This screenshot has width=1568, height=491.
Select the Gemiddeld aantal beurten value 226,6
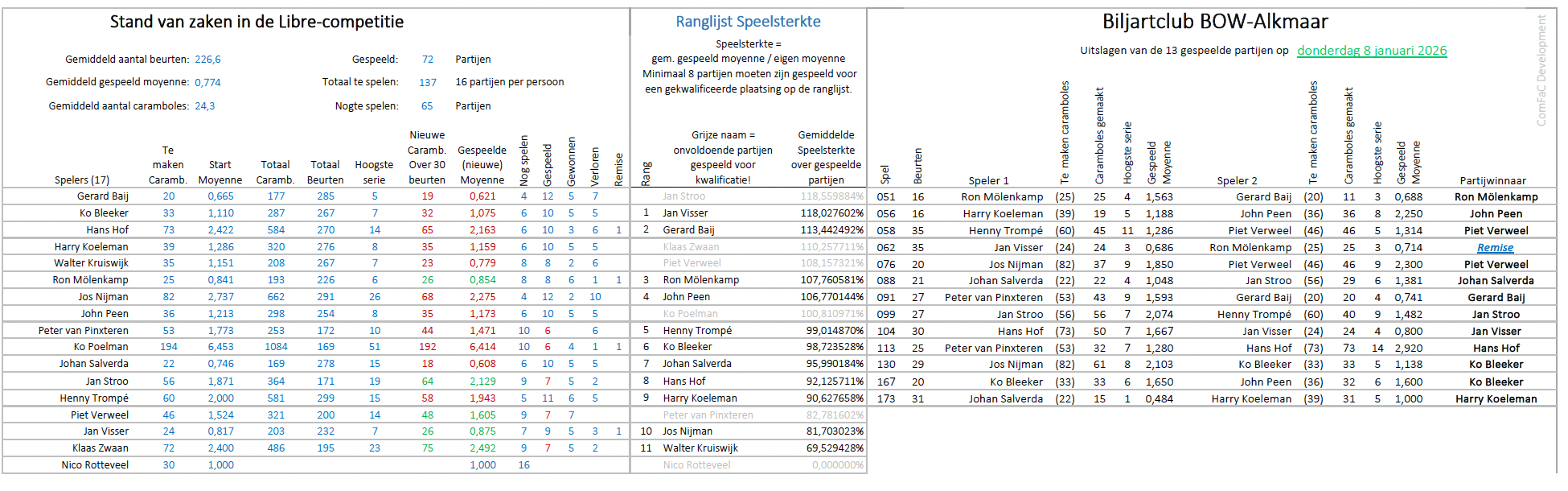click(207, 60)
